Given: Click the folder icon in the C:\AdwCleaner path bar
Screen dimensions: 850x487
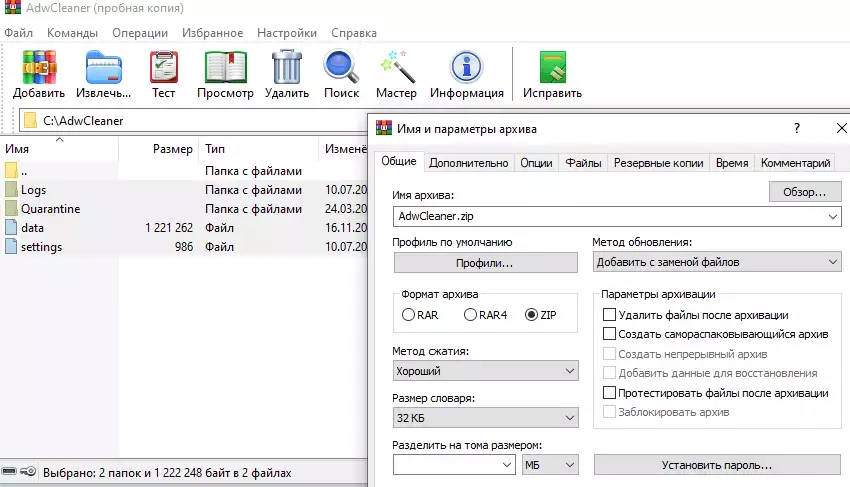Looking at the screenshot, I should (30, 120).
